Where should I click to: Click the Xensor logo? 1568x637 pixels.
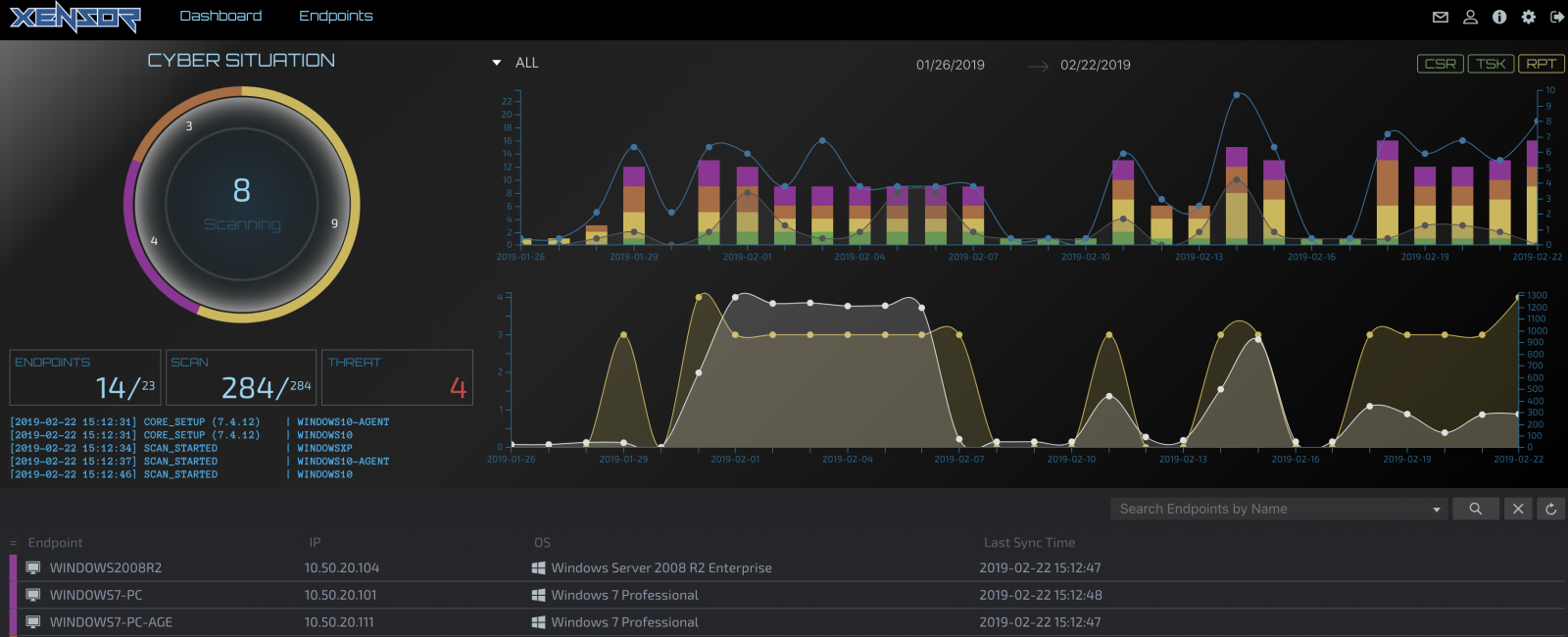75,17
